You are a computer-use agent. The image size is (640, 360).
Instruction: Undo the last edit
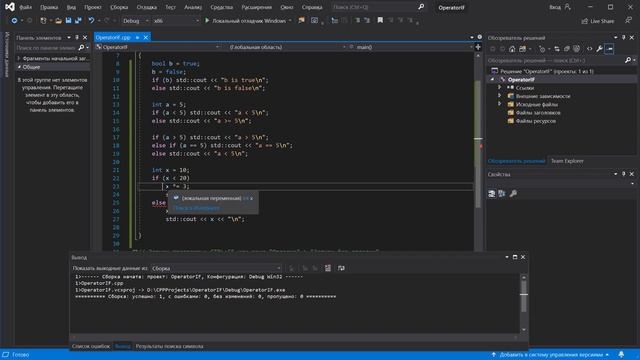coord(91,20)
